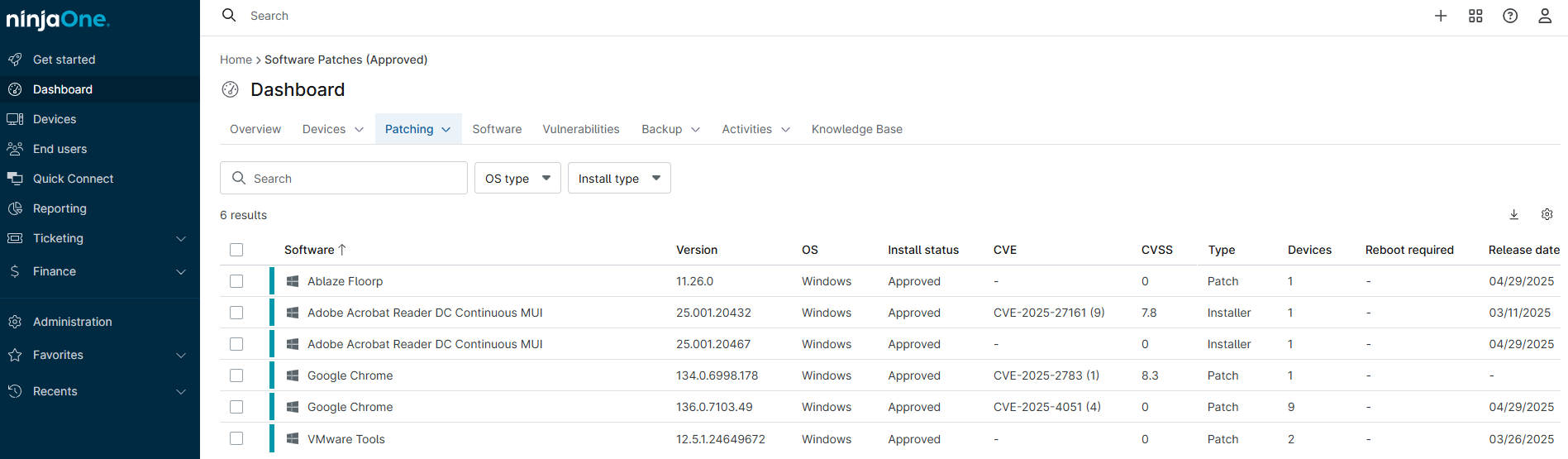Viewport: 1568px width, 459px height.
Task: Open the help question mark icon
Action: [x=1510, y=16]
